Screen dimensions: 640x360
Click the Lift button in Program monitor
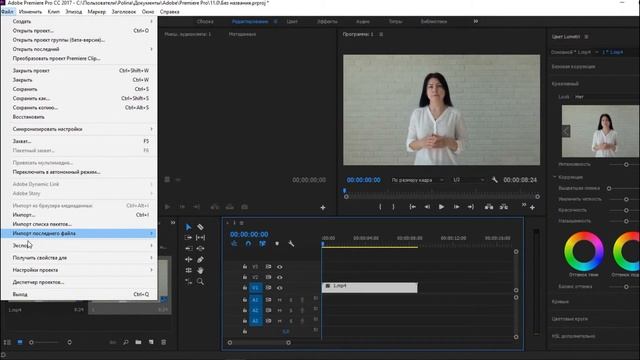[489, 207]
